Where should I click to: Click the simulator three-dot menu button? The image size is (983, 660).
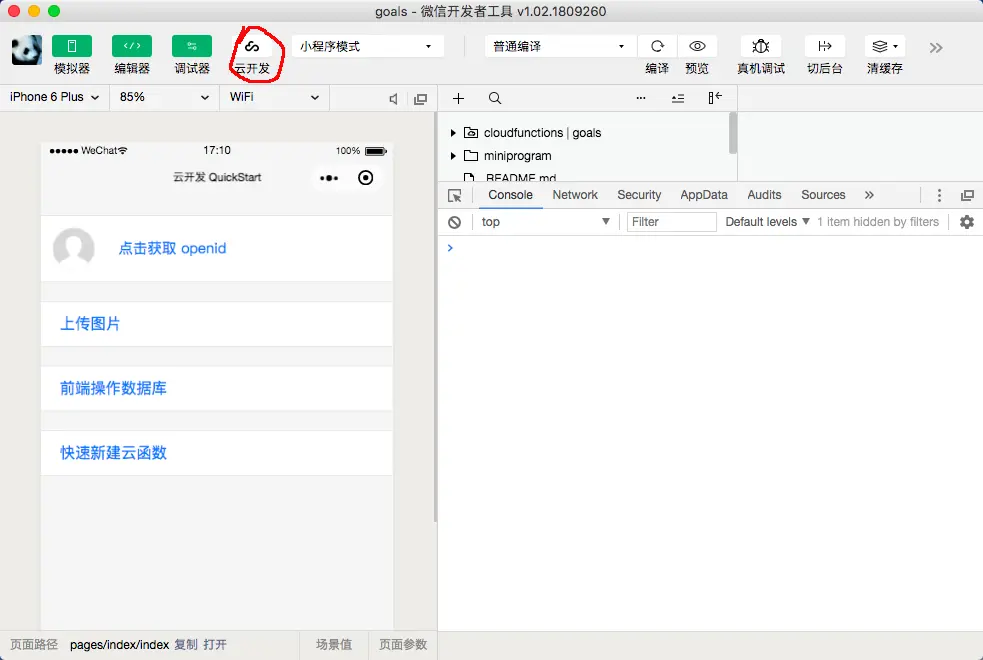tap(329, 178)
